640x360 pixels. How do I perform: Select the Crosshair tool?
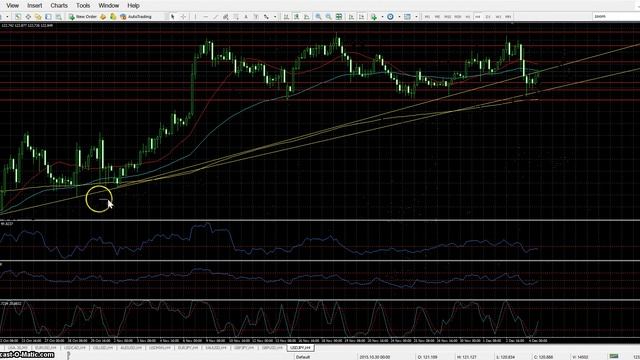point(183,17)
